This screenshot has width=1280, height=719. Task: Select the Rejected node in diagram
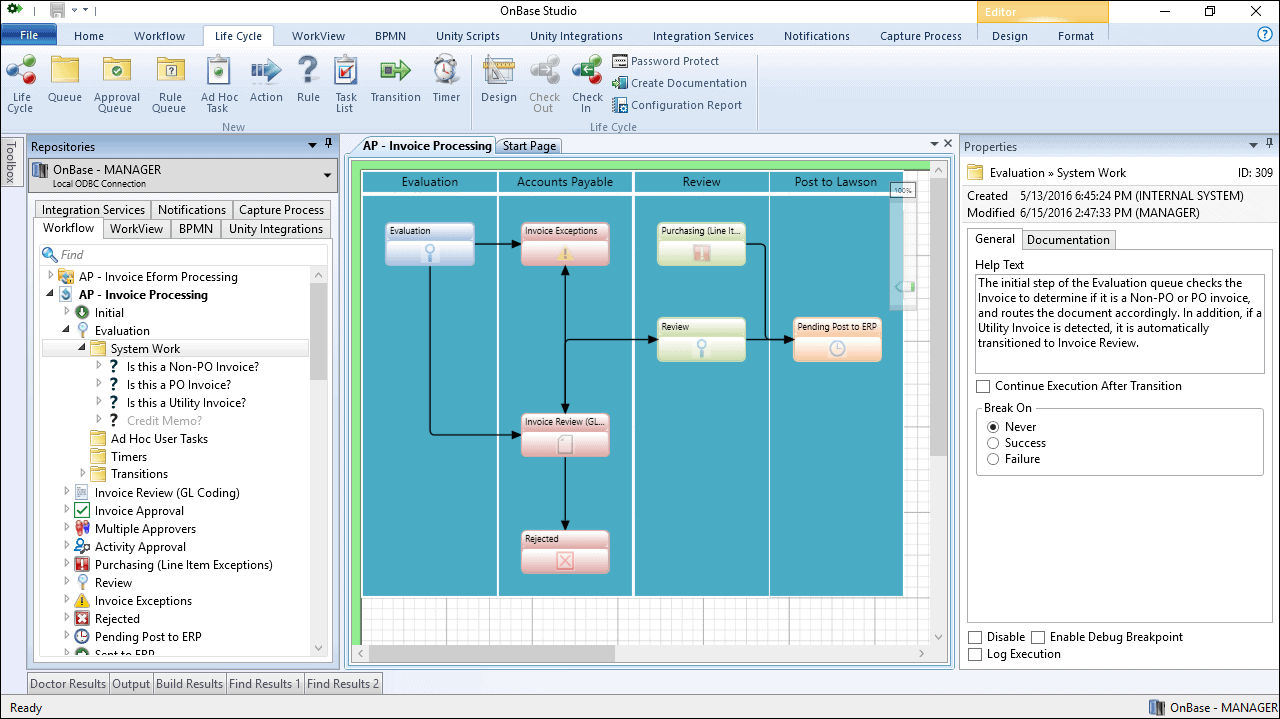[565, 552]
